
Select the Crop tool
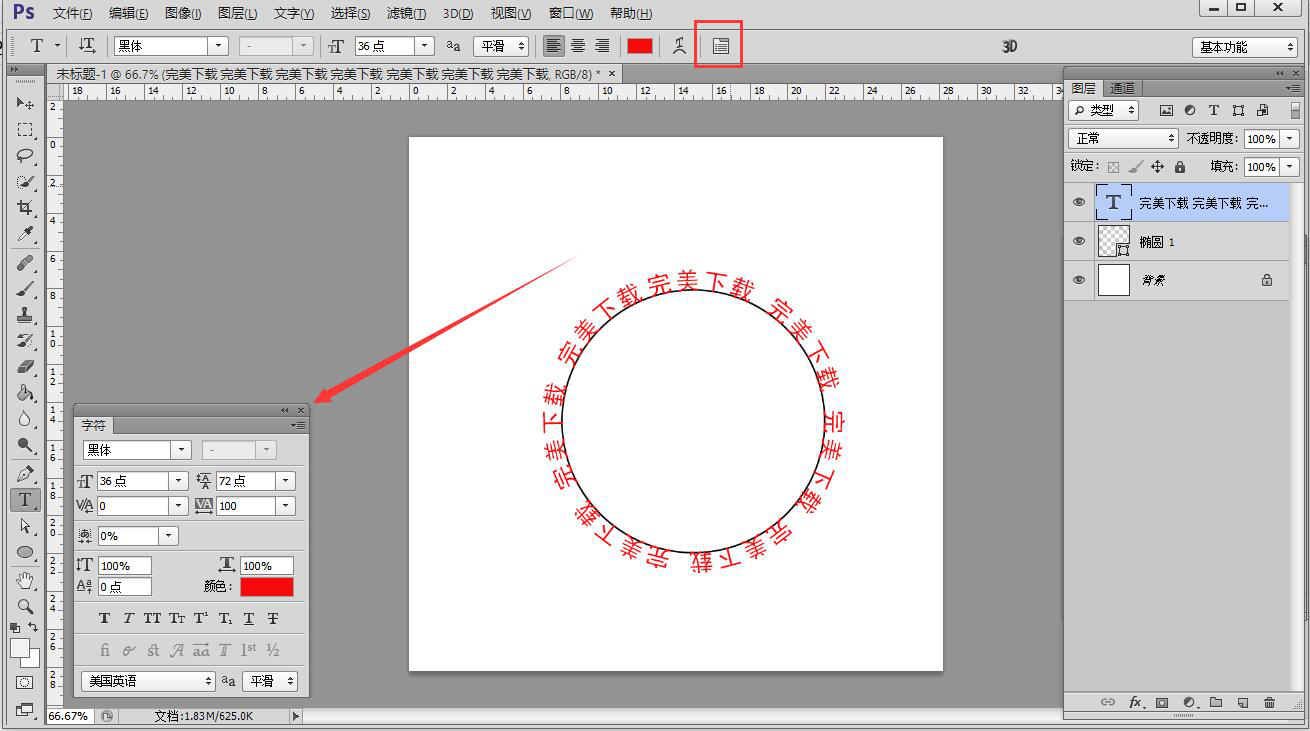click(25, 208)
